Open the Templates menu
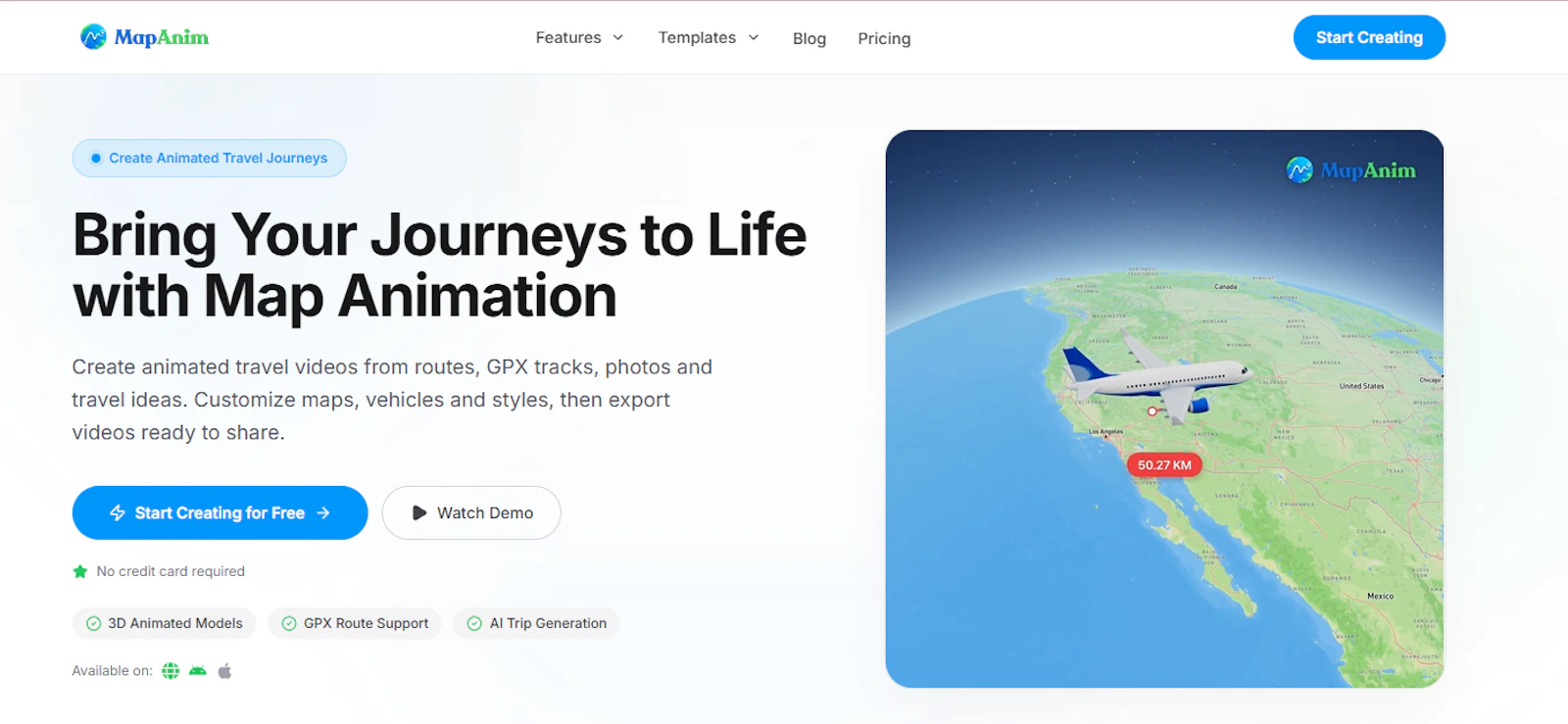 [709, 37]
